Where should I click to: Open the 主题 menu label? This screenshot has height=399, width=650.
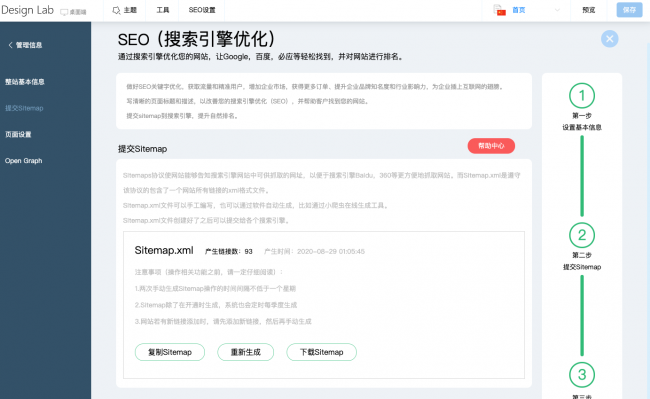click(130, 10)
